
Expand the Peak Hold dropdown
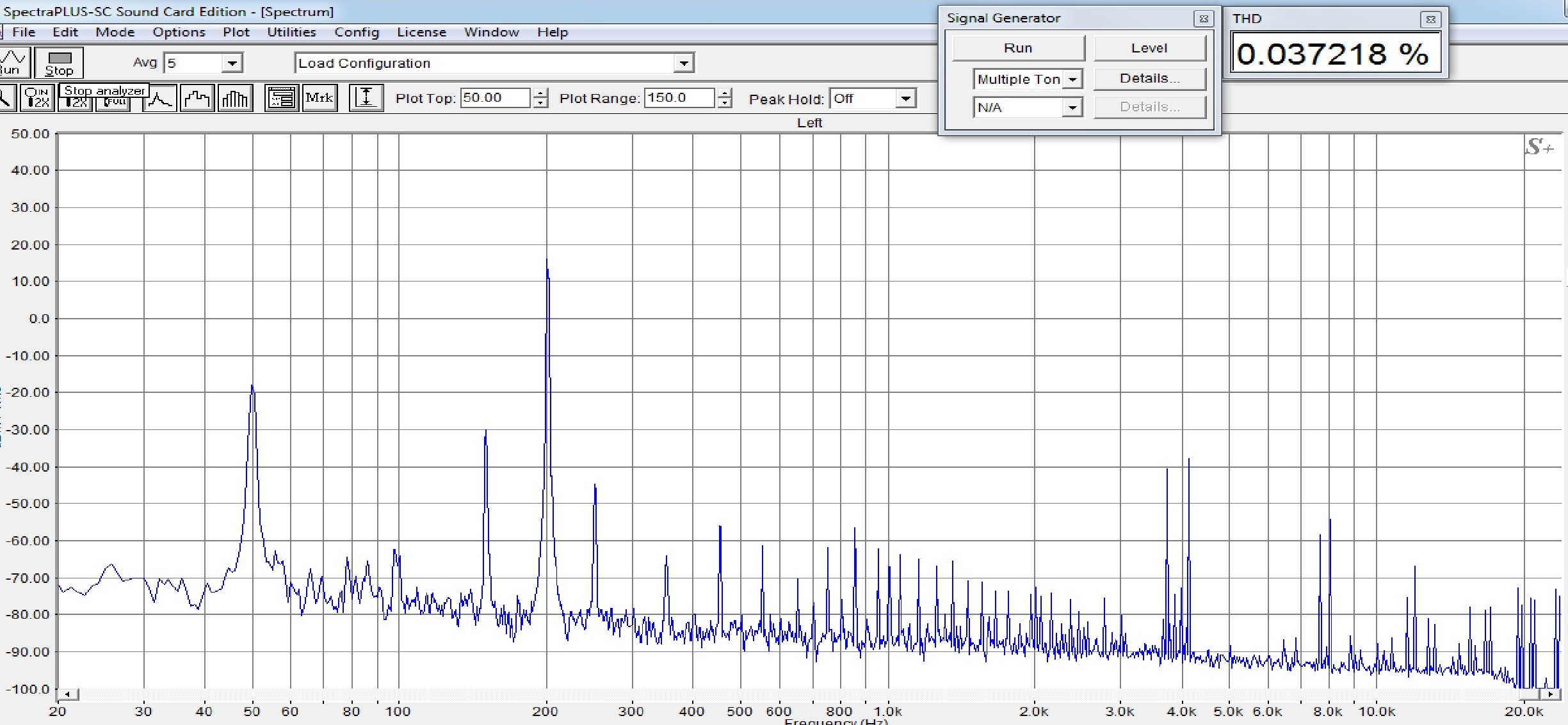pyautogui.click(x=905, y=99)
